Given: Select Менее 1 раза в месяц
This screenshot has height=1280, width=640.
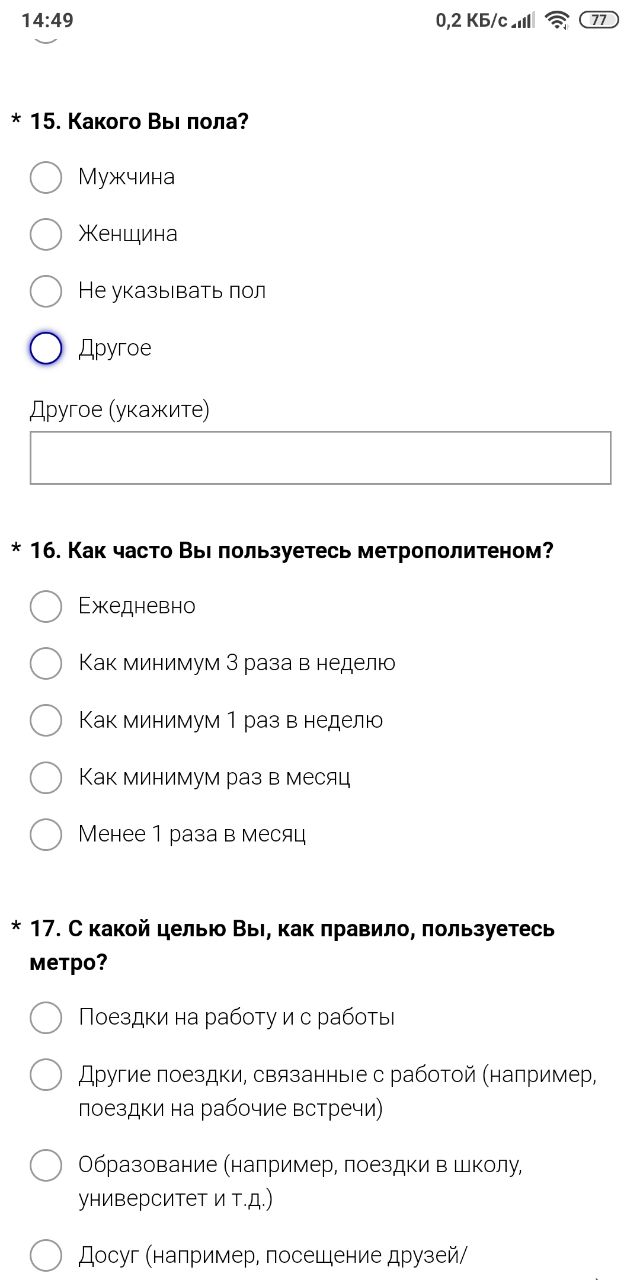Looking at the screenshot, I should point(46,834).
